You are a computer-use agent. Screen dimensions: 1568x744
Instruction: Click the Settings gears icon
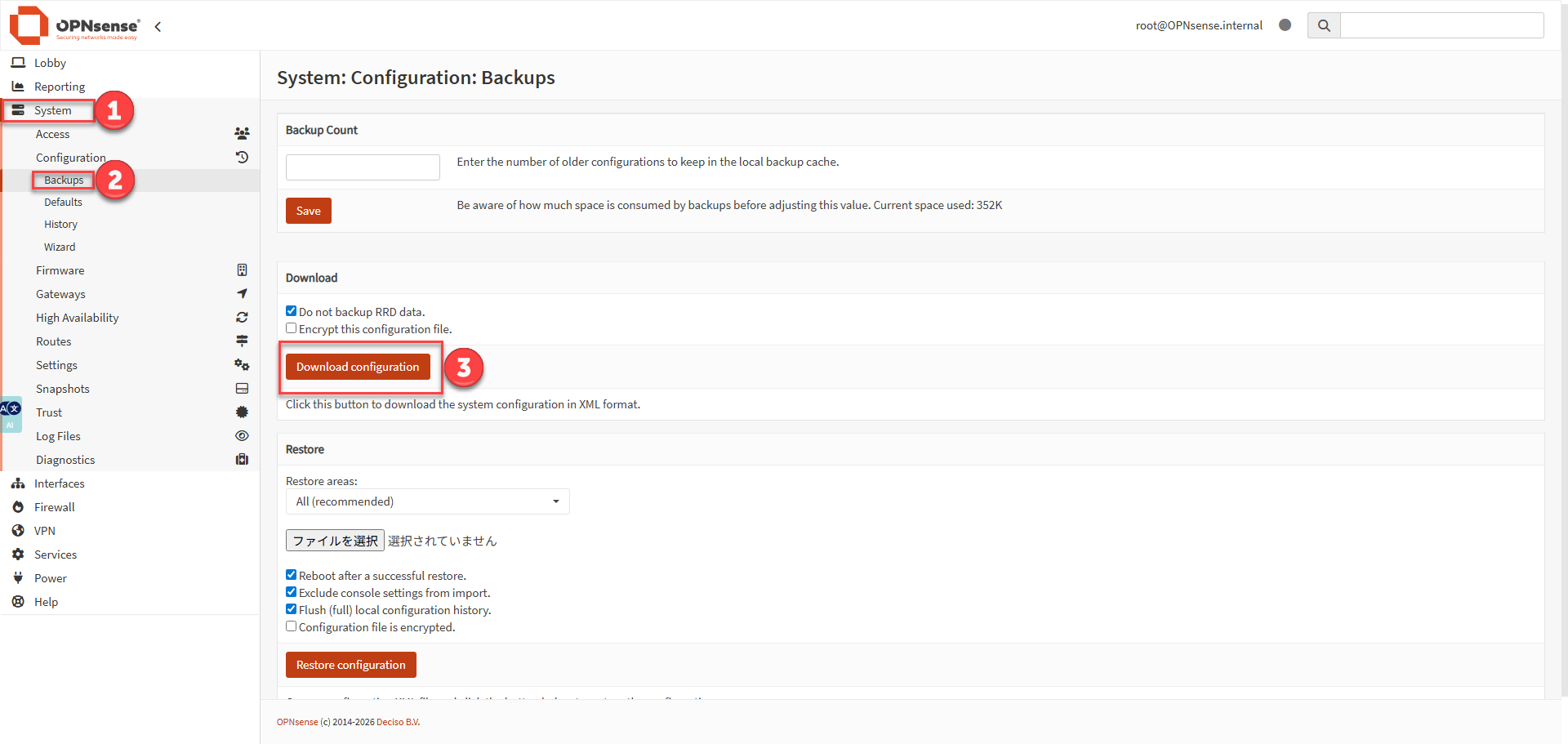[x=242, y=365]
